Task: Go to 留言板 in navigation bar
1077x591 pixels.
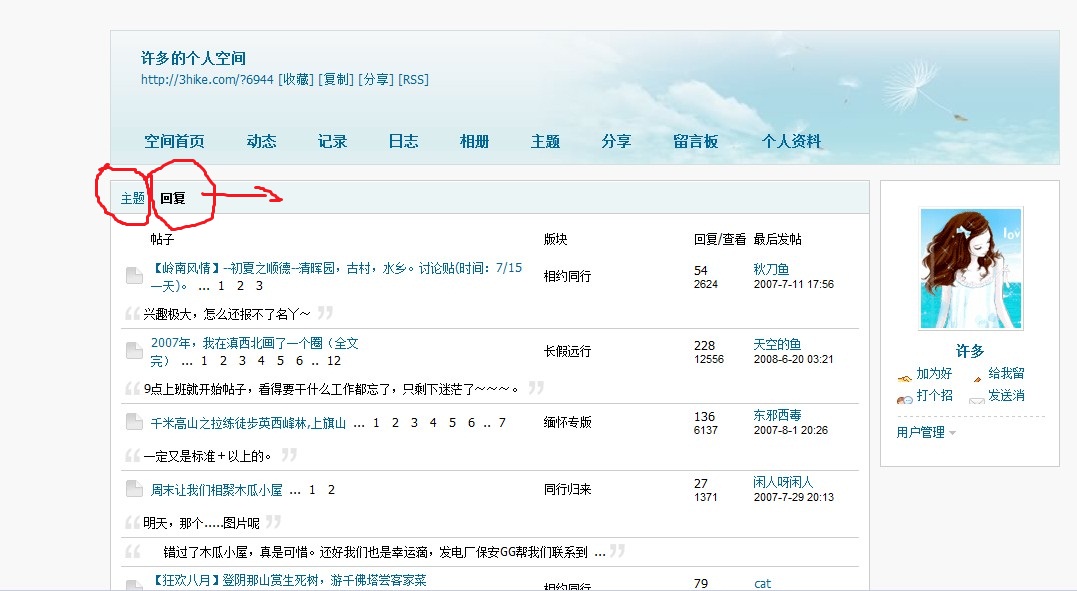Action: pos(695,141)
